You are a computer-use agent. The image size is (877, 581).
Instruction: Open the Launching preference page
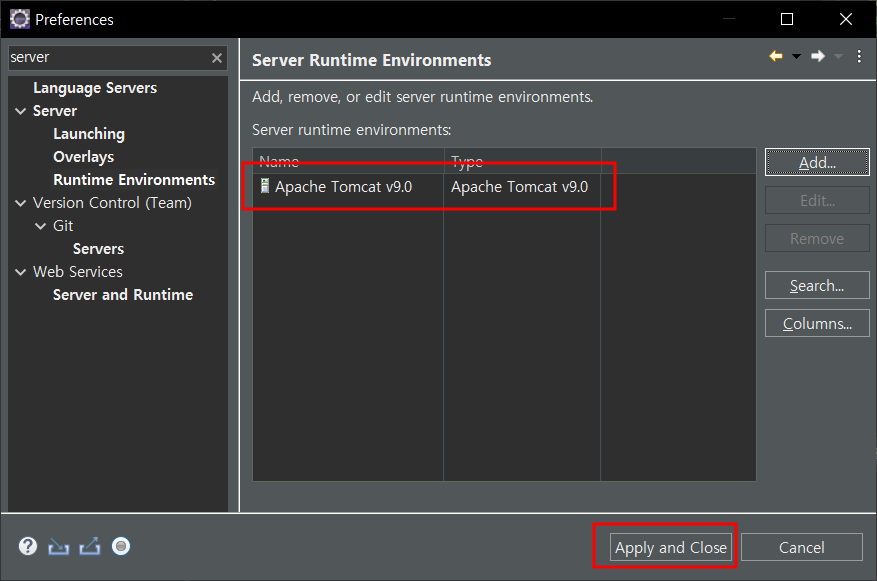click(89, 134)
